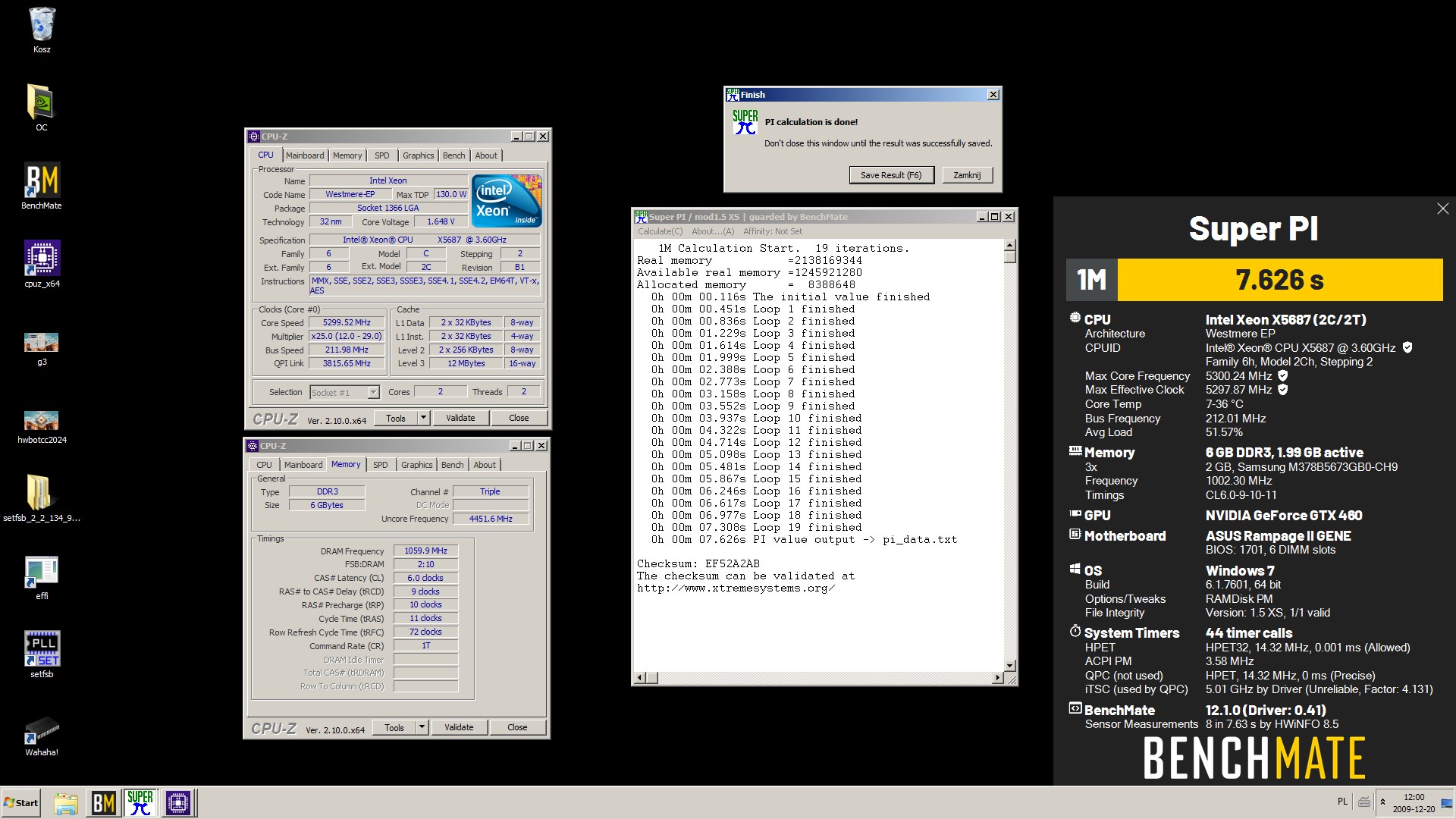
Task: Open About...(A) menu in Super PI
Action: pyautogui.click(x=713, y=232)
